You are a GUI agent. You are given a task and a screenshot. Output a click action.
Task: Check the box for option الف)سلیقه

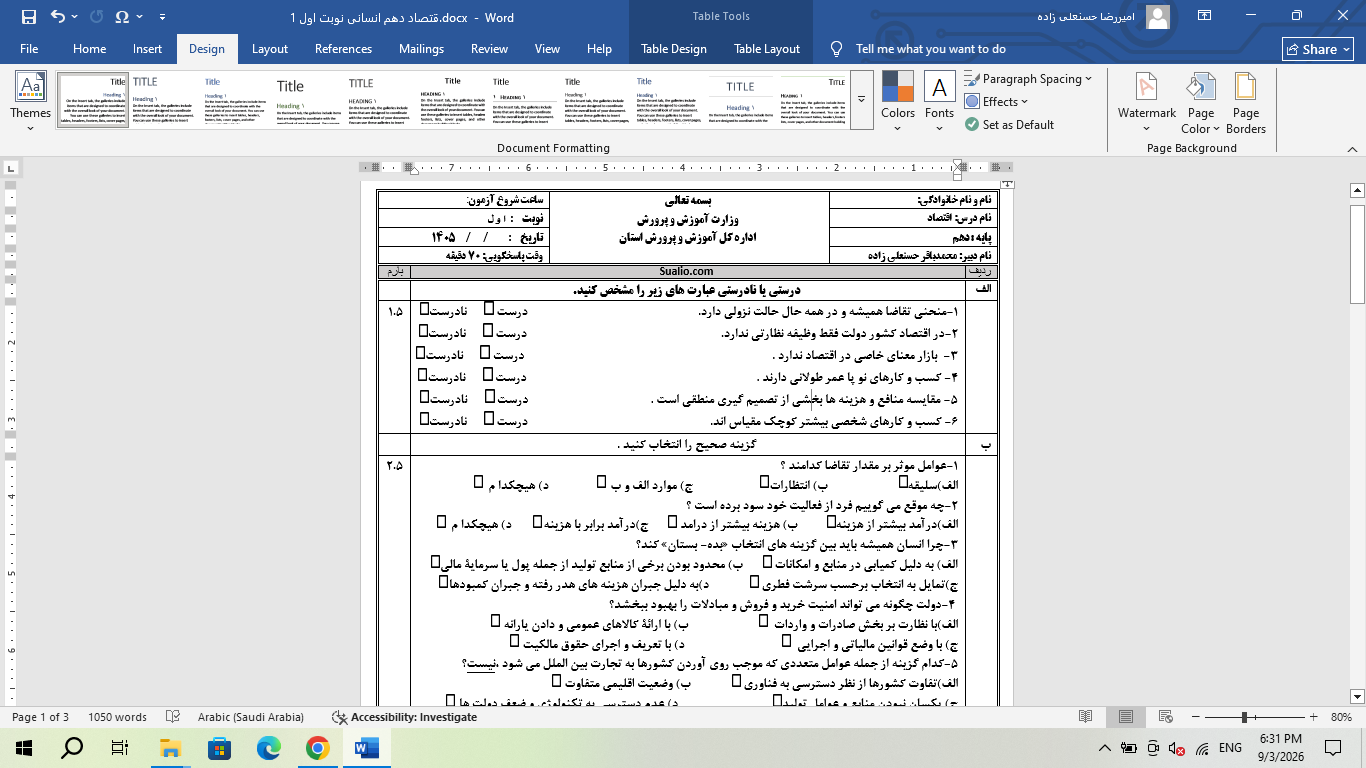click(903, 482)
